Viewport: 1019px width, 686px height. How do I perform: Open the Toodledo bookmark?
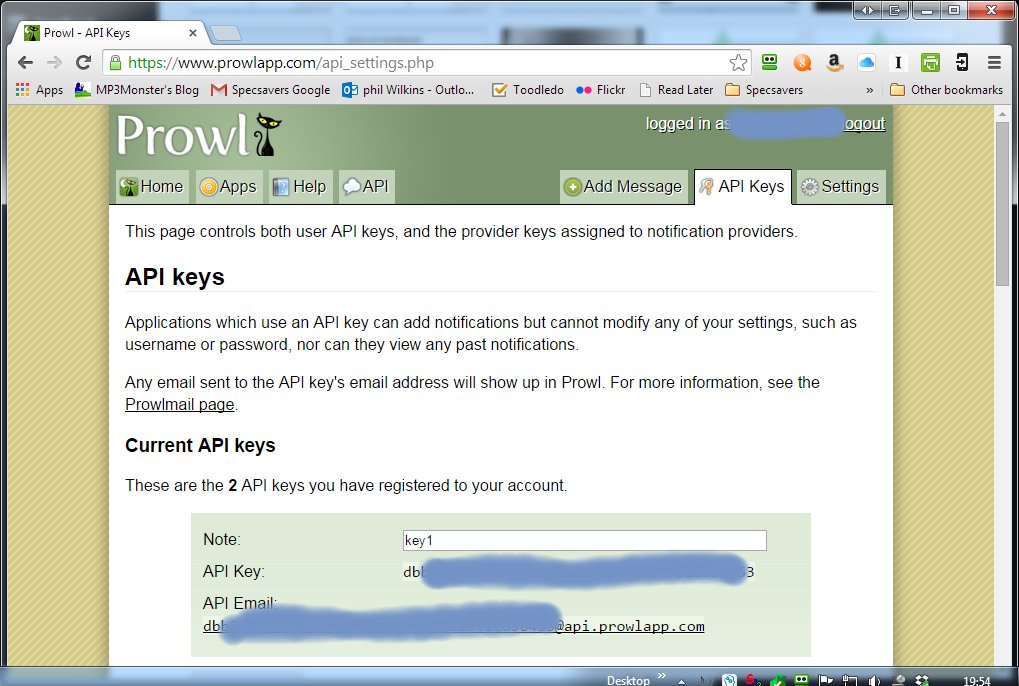point(528,90)
